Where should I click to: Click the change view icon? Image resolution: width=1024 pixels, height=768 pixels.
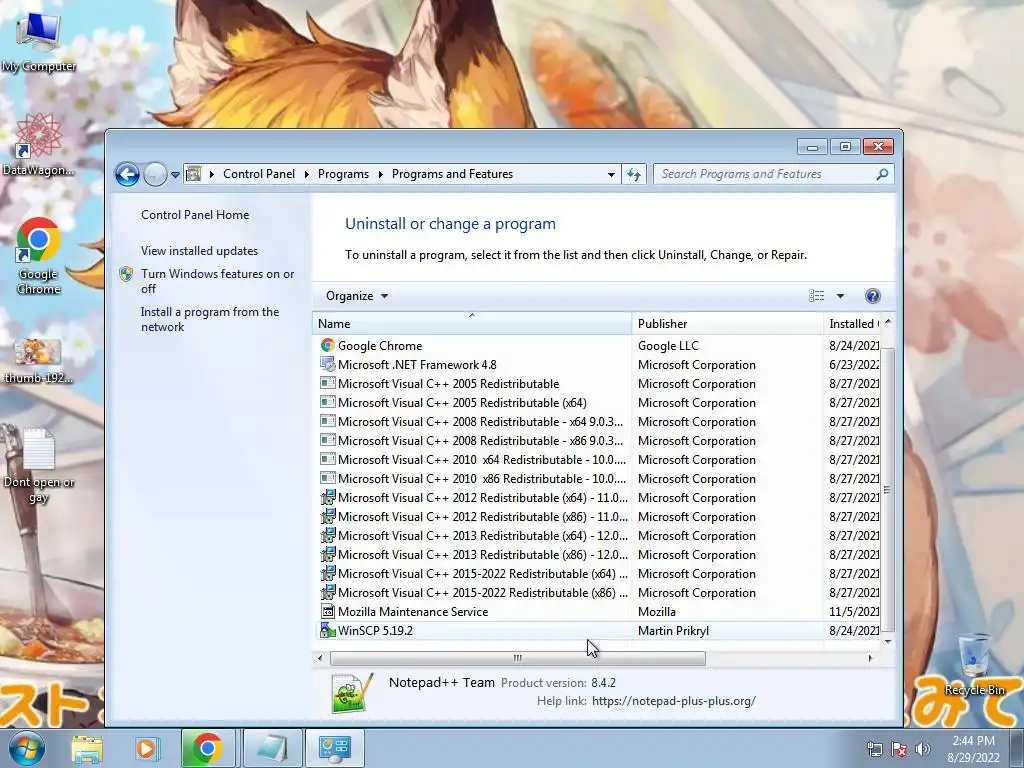(816, 296)
